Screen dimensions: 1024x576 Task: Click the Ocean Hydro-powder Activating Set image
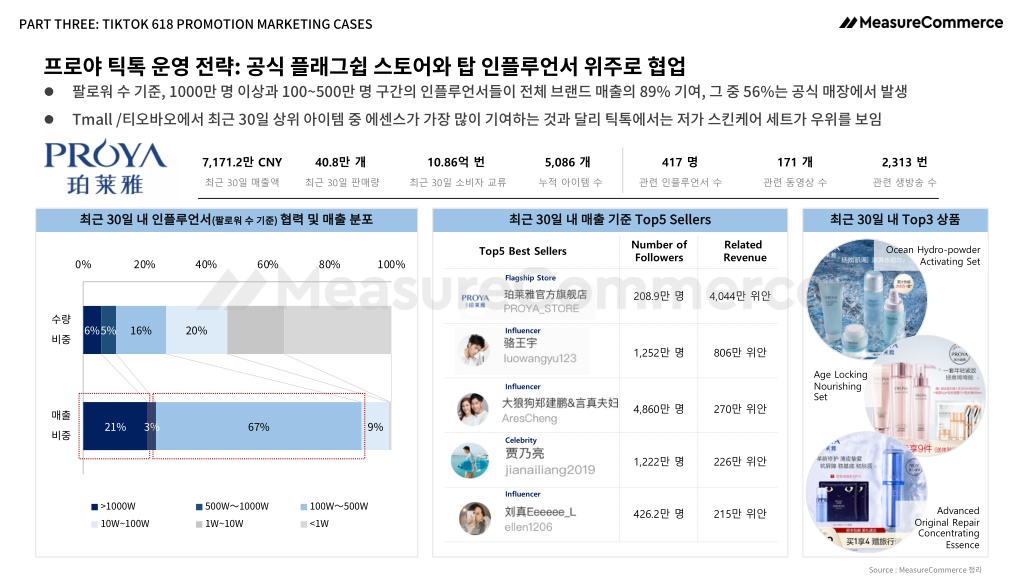point(867,299)
